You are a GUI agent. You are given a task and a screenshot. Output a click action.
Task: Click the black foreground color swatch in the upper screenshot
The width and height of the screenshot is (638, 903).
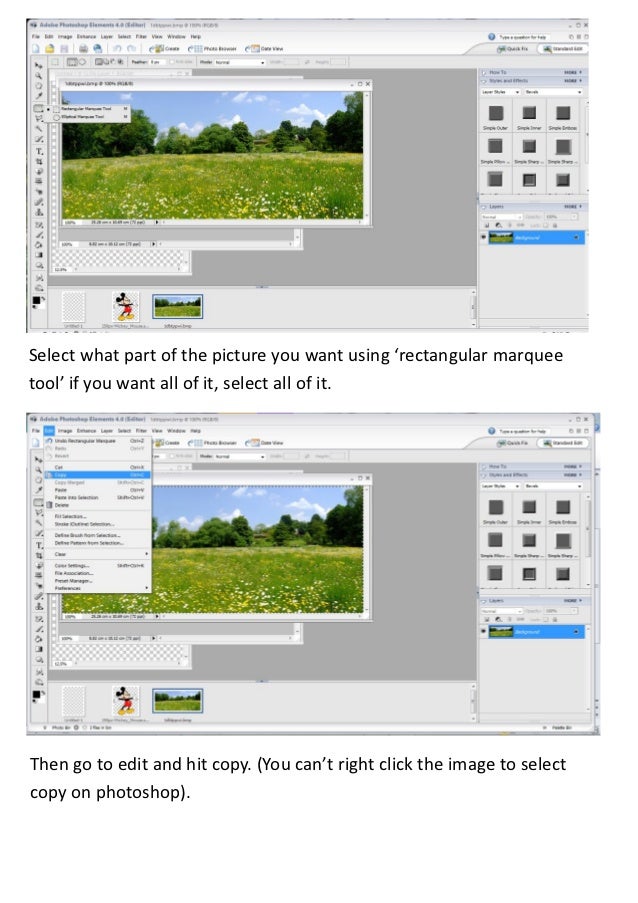(x=37, y=300)
